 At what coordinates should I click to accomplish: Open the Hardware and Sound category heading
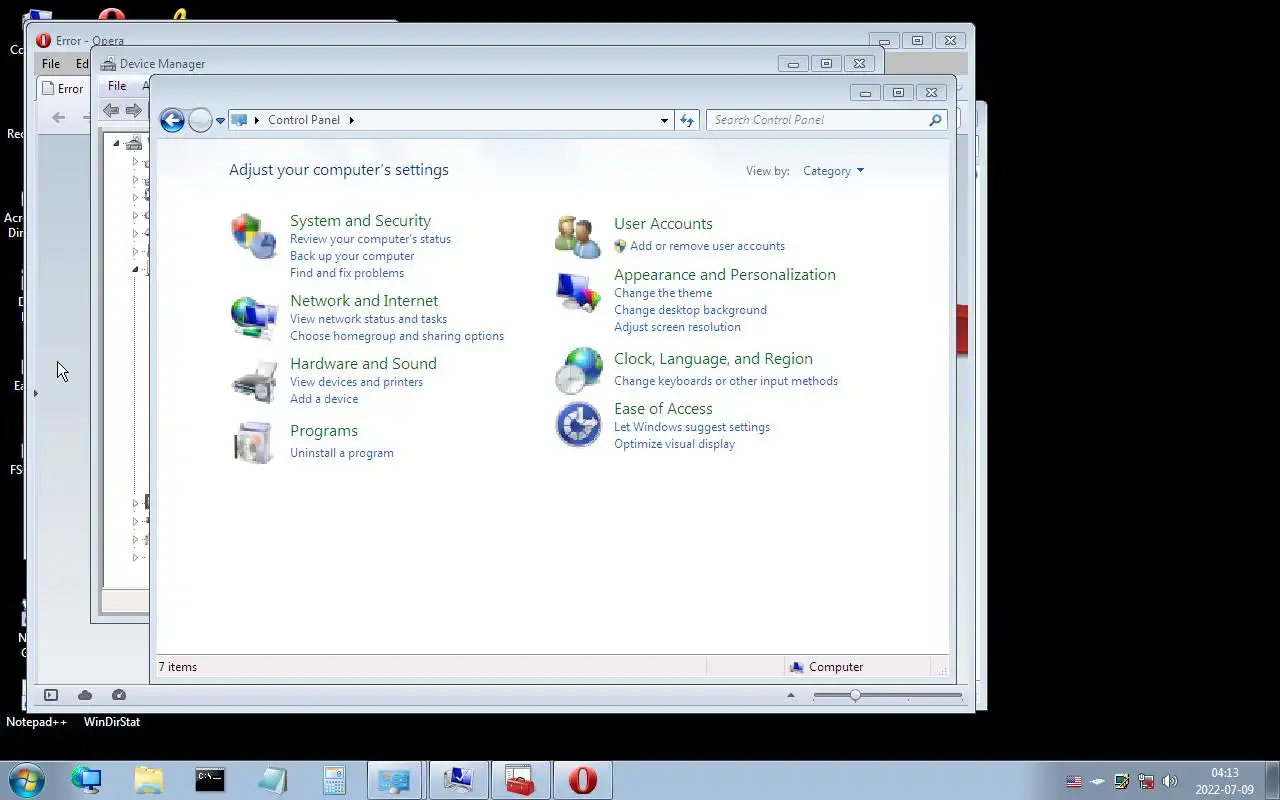point(363,364)
